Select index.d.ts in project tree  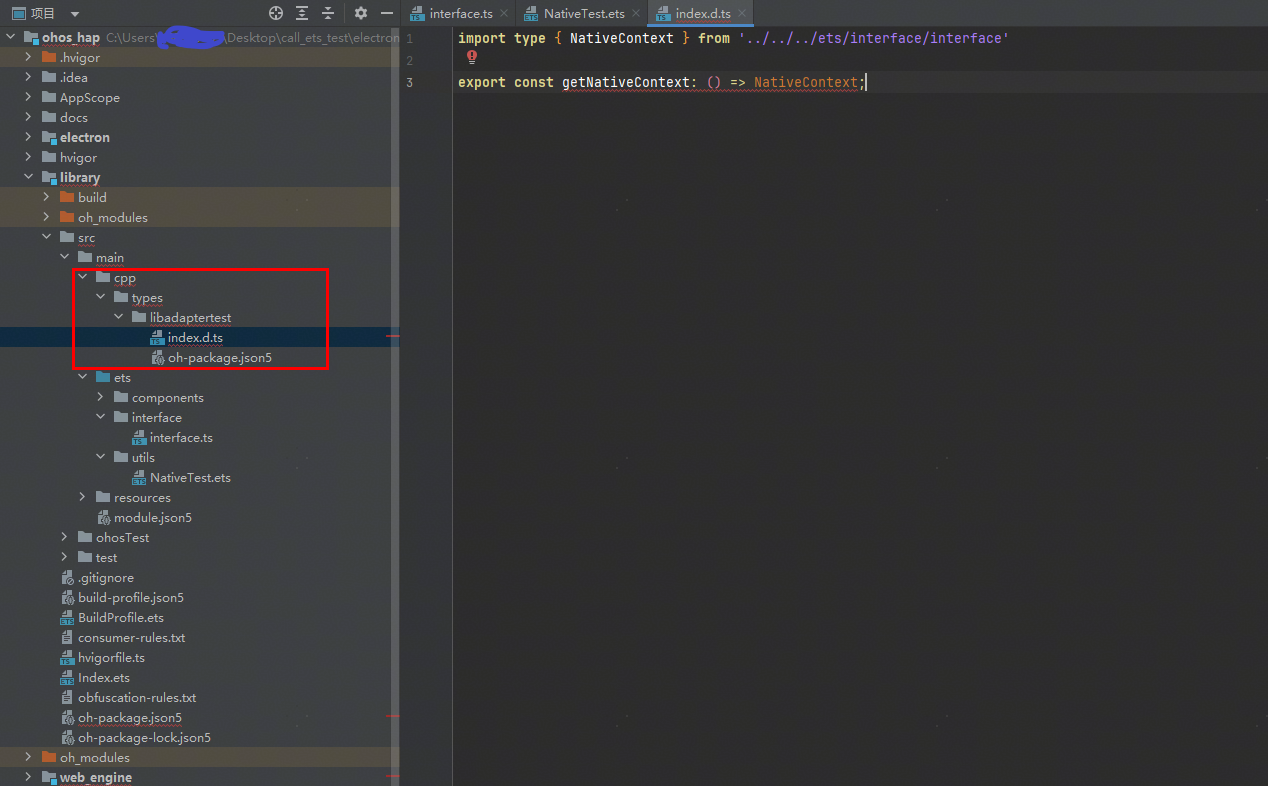[195, 338]
